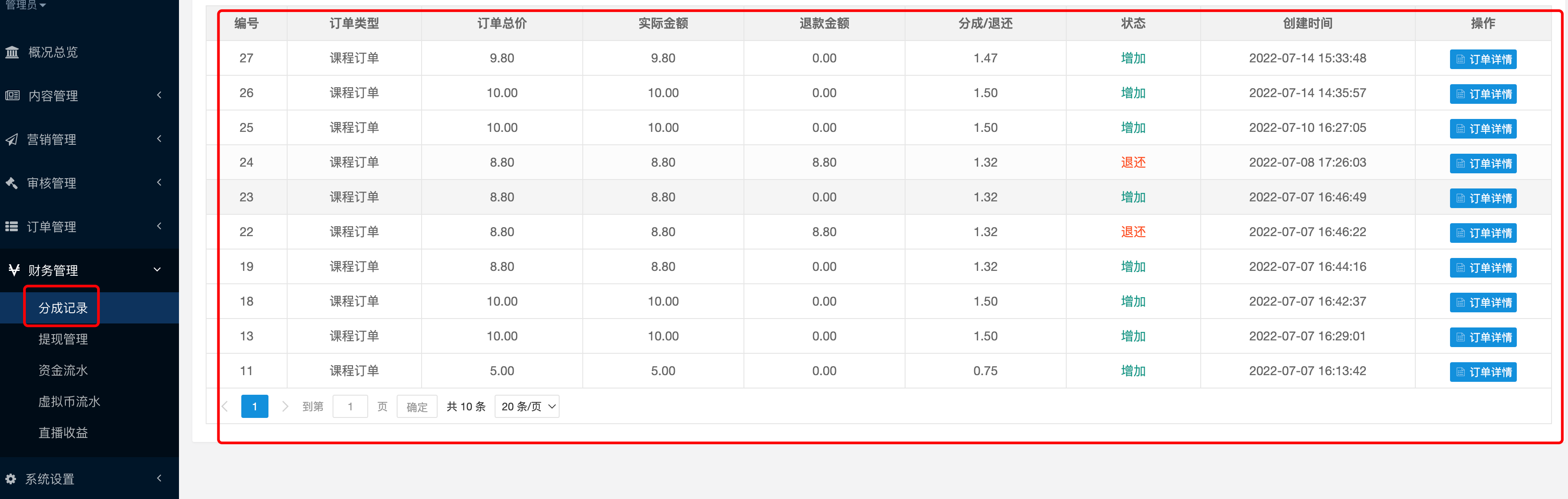Image resolution: width=1568 pixels, height=499 pixels.
Task: Open 概况总览 menu item
Action: 53,53
